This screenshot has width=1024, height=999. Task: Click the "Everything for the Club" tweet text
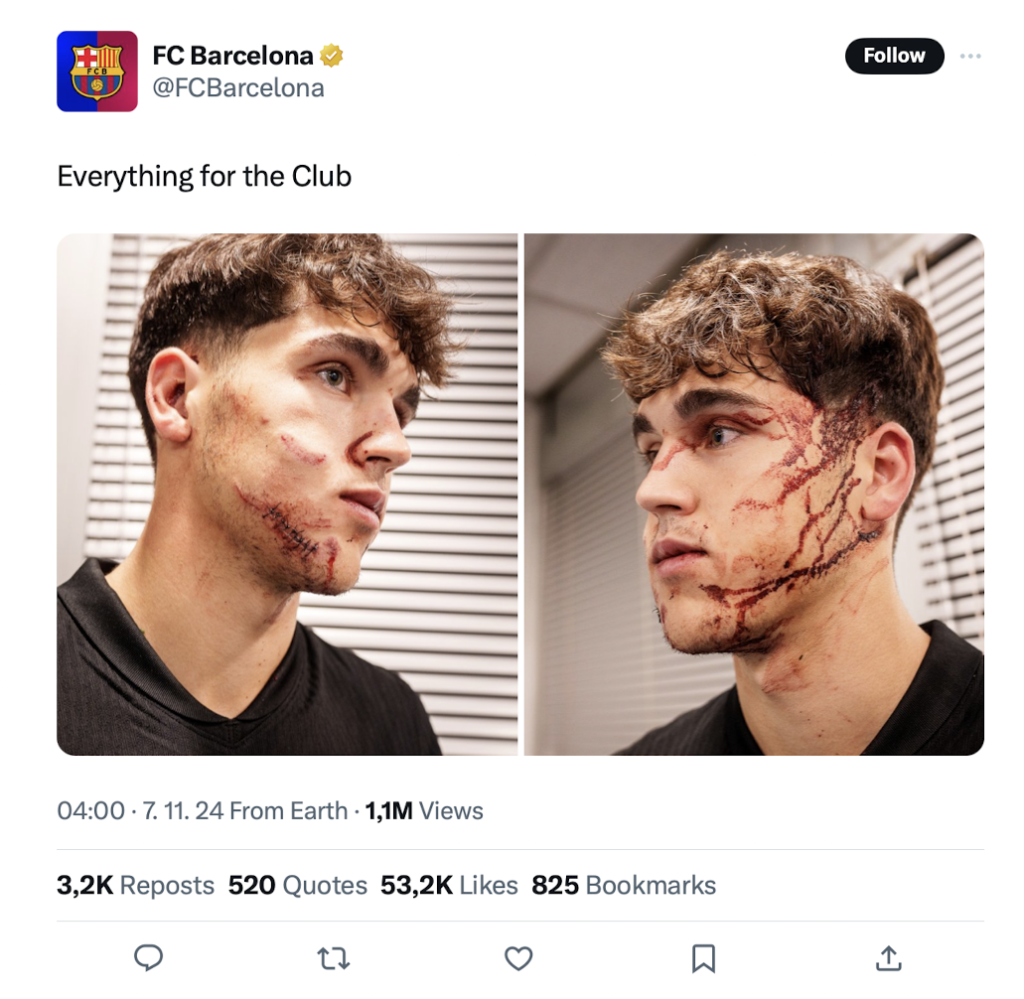click(x=204, y=176)
